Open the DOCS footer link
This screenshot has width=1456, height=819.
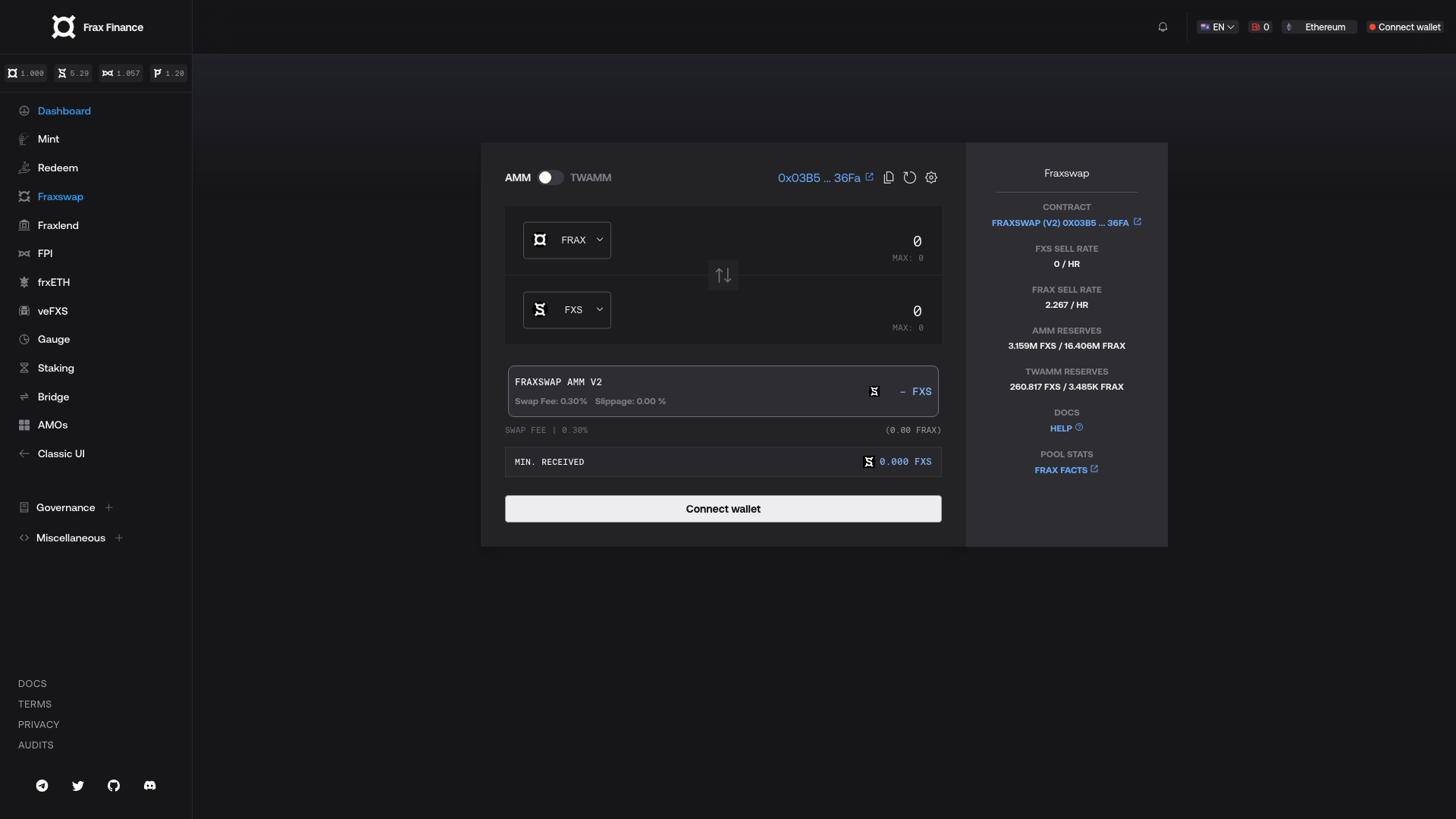tap(33, 684)
